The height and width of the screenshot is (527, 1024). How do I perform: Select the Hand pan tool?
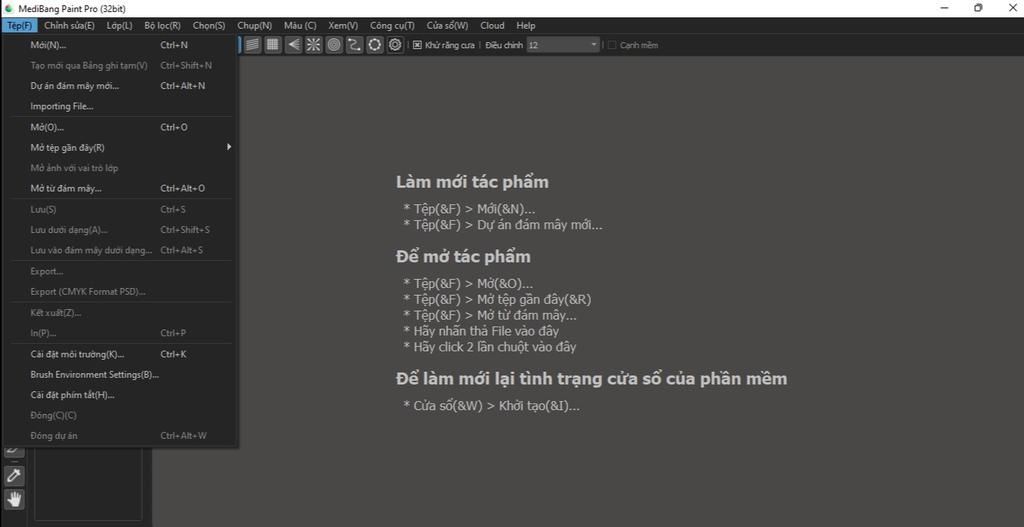pyautogui.click(x=14, y=500)
